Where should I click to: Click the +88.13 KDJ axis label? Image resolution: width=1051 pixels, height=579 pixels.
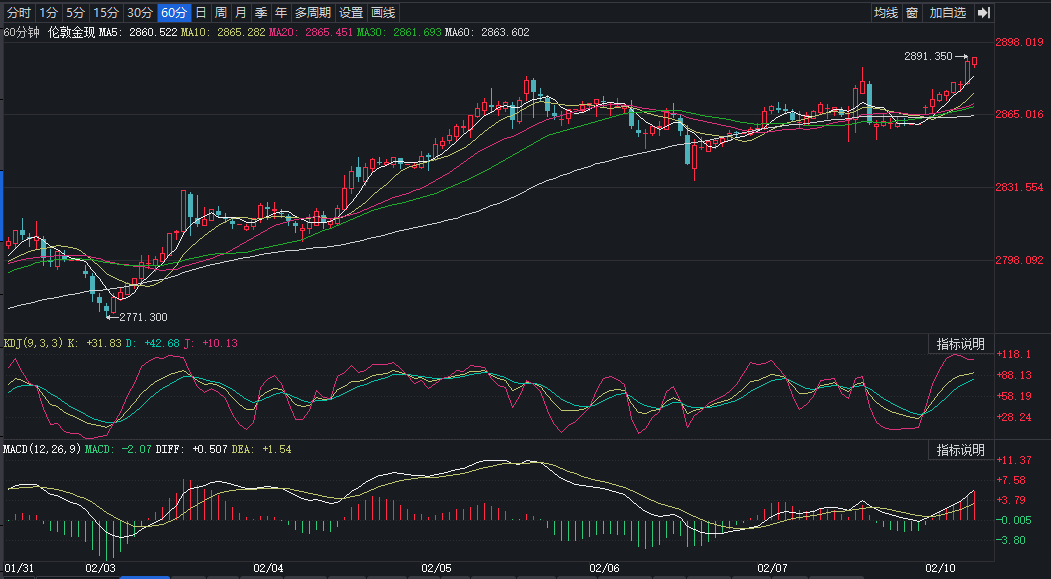tap(1013, 375)
